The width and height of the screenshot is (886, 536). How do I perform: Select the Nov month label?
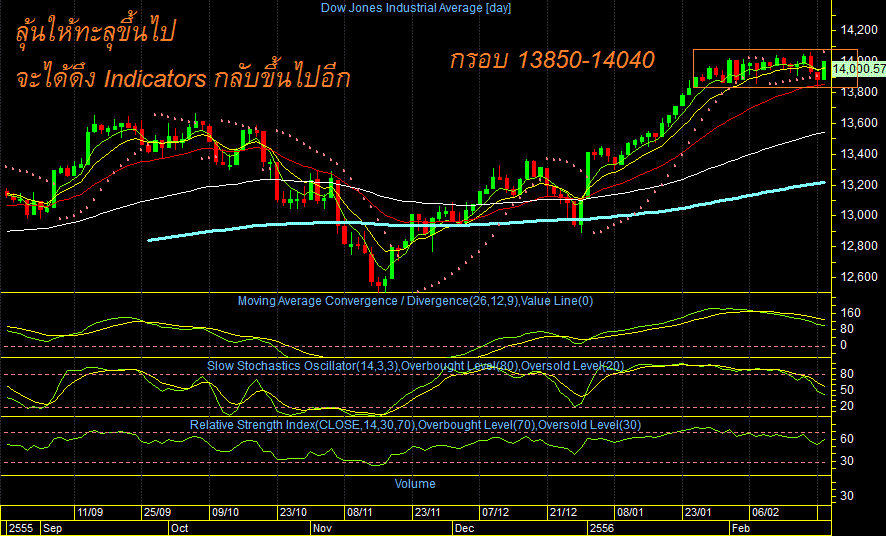click(x=323, y=528)
